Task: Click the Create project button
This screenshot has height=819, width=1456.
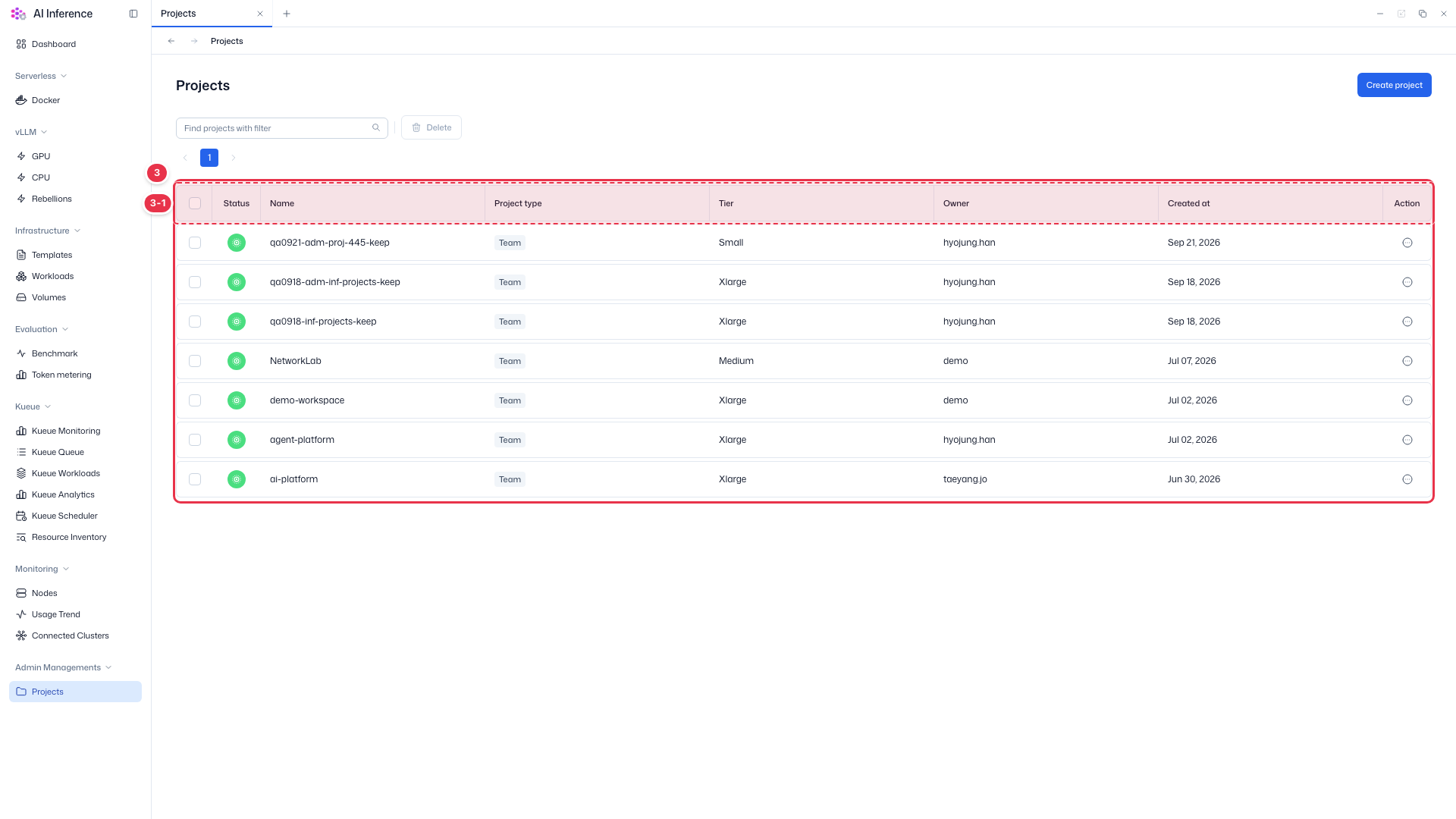Action: coord(1394,85)
